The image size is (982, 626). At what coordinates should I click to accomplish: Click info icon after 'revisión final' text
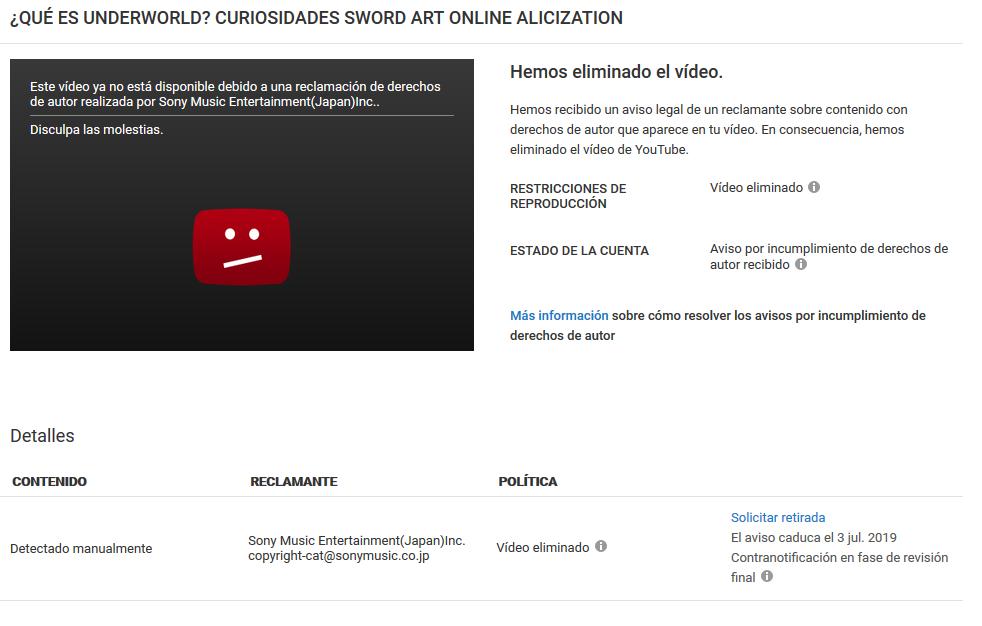pos(767,577)
